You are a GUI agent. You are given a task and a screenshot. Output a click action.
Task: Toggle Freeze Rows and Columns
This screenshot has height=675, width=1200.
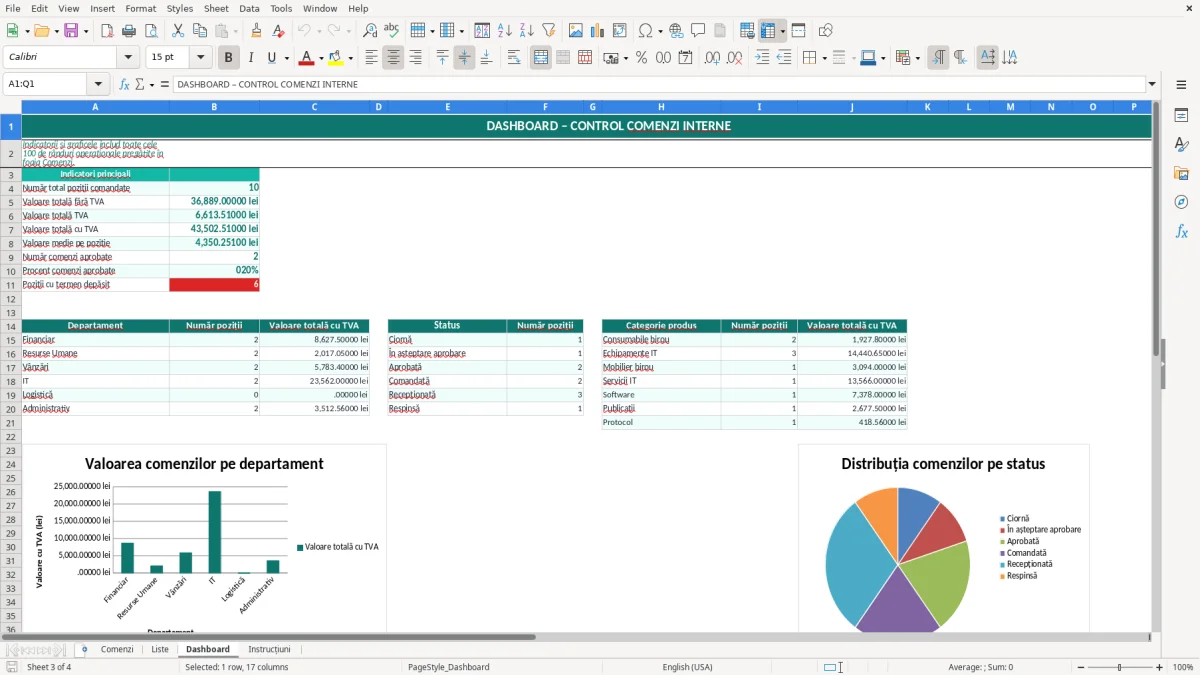pyautogui.click(x=768, y=31)
